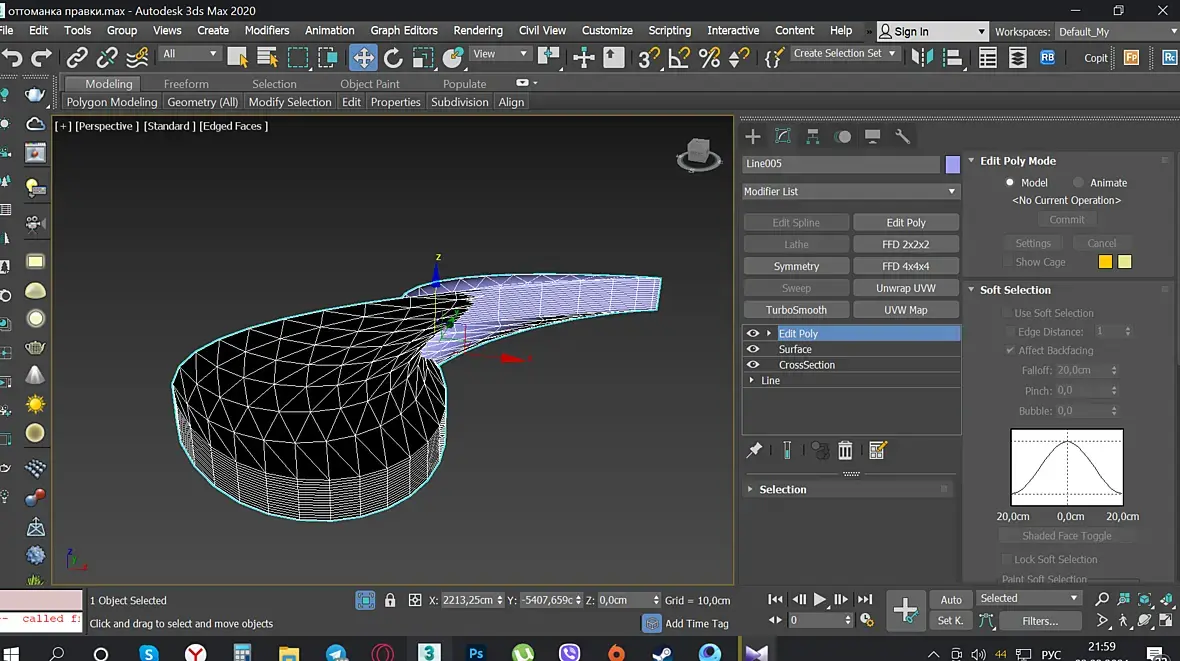
Task: Hide the Surface modifier via eye icon
Action: tap(753, 349)
